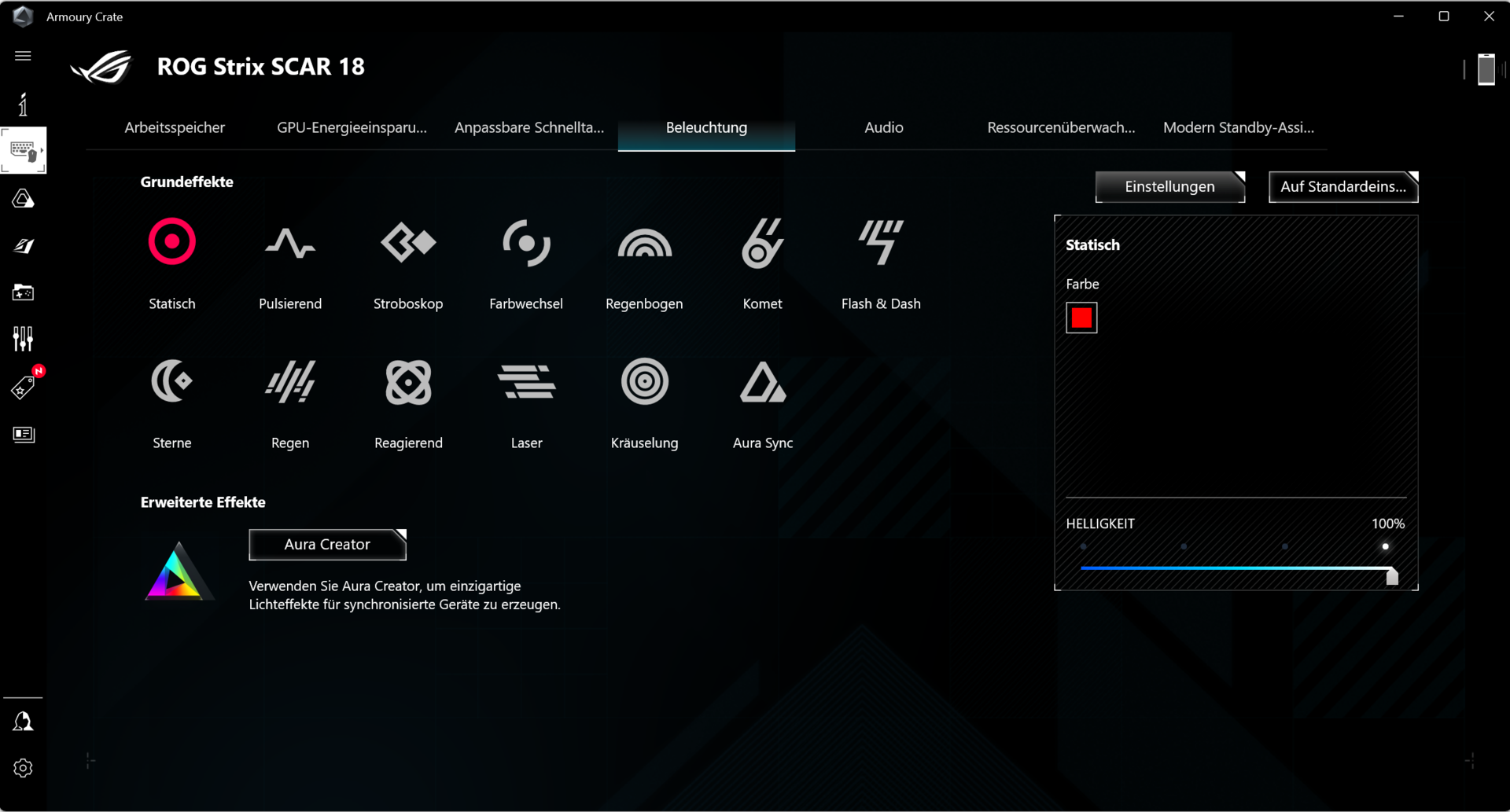Set brightness to the second dot level
The height and width of the screenshot is (812, 1510).
[1184, 546]
